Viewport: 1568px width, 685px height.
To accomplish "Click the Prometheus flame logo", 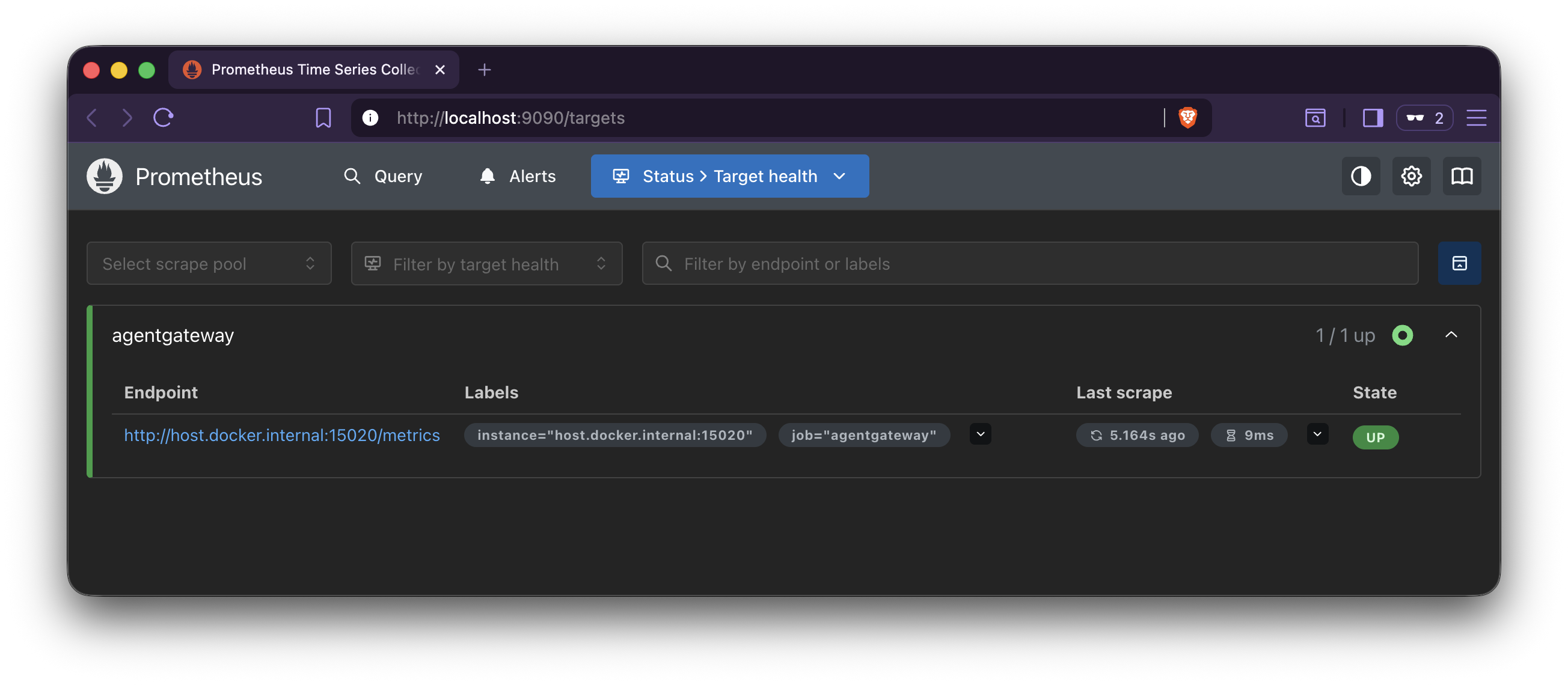I will (104, 177).
